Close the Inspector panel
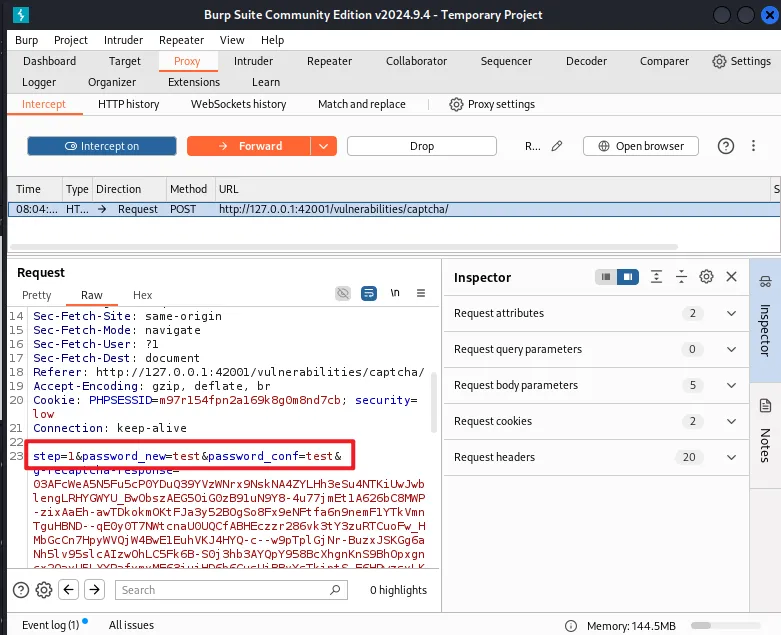781x635 pixels. click(x=731, y=276)
